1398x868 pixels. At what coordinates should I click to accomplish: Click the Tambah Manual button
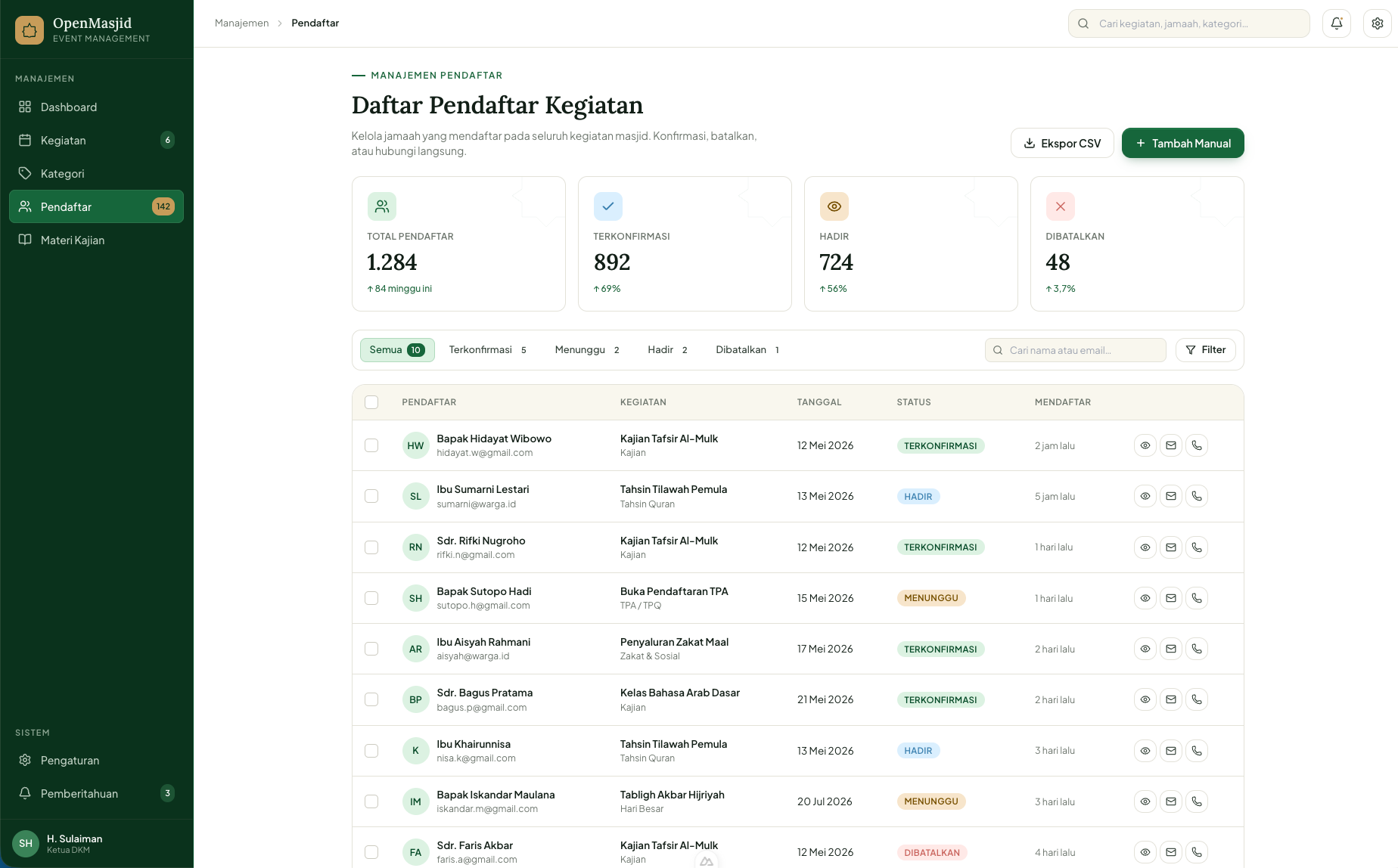[1183, 143]
